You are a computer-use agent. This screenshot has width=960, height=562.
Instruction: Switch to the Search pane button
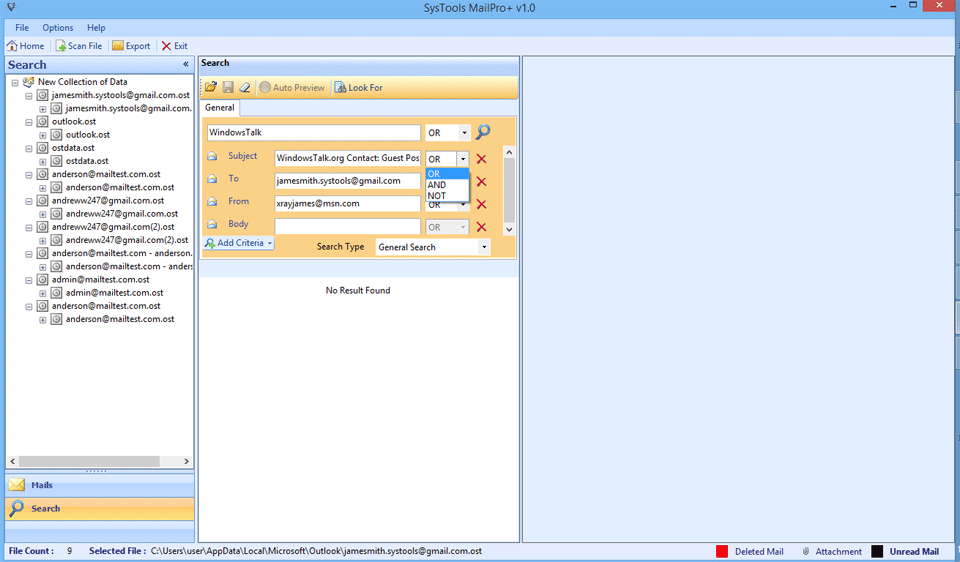coord(100,508)
